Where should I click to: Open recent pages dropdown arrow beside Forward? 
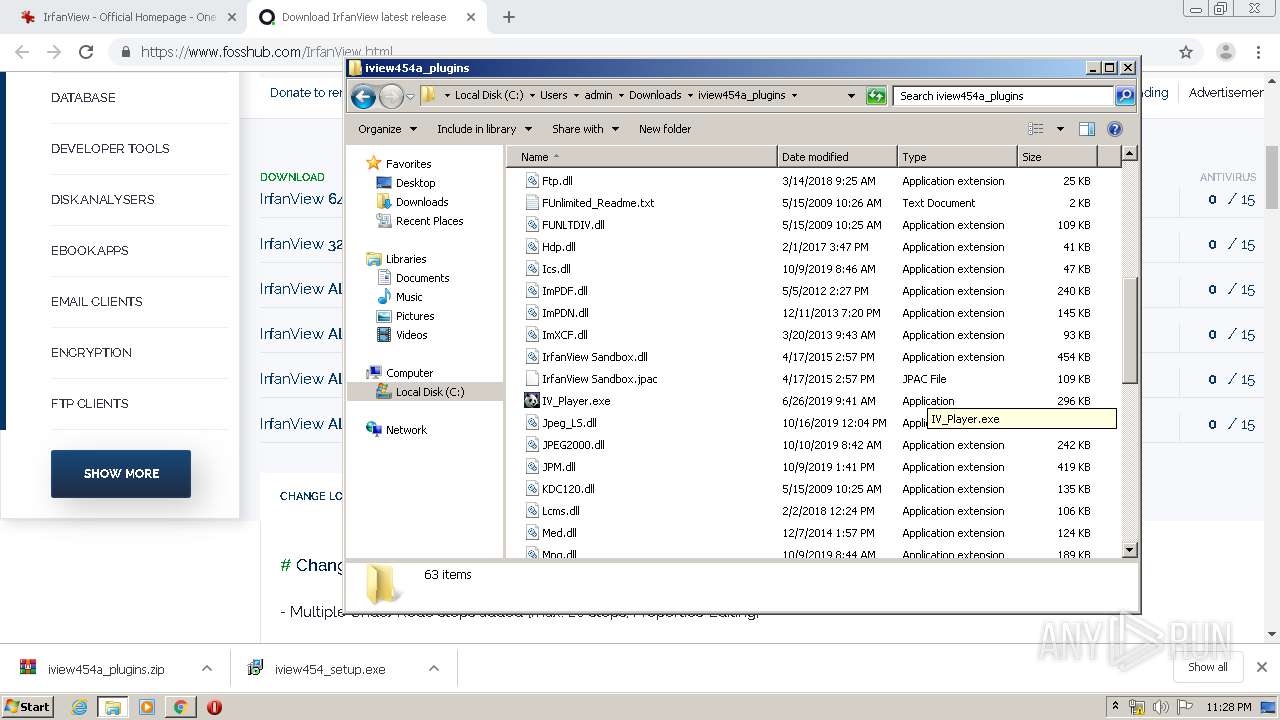pyautogui.click(x=410, y=97)
